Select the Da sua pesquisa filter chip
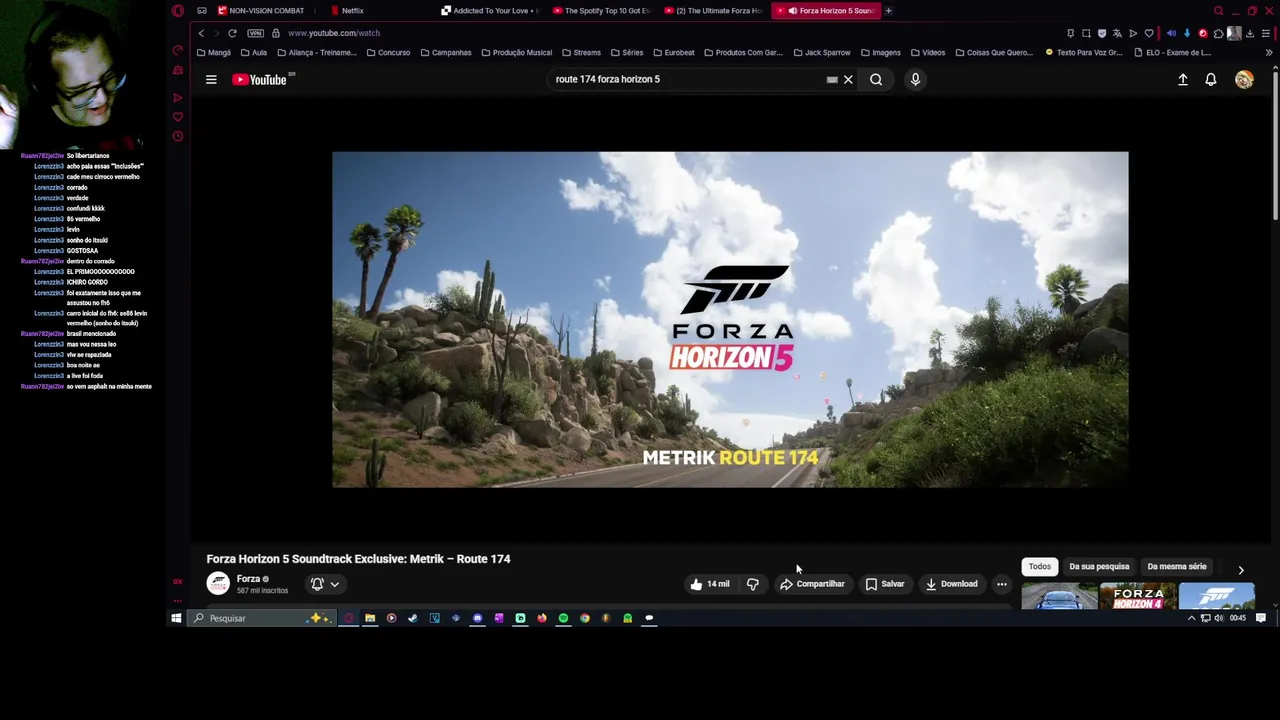1280x720 pixels. (1099, 567)
